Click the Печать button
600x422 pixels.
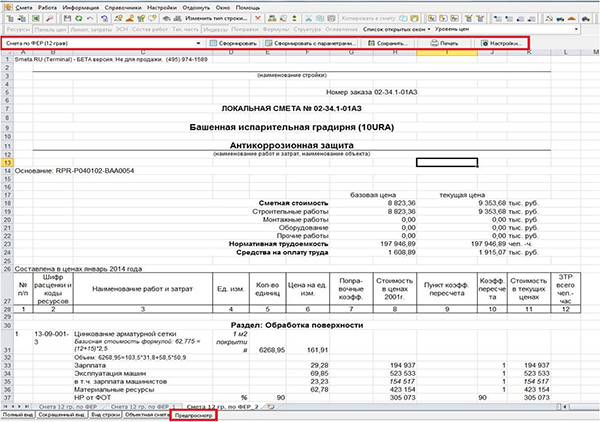tap(444, 43)
